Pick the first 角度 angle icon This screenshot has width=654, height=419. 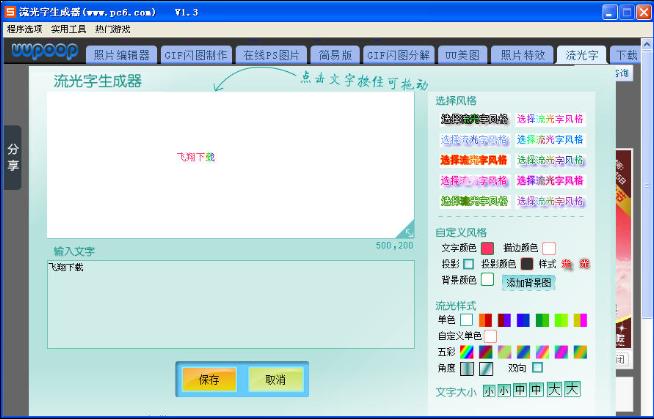(x=468, y=369)
